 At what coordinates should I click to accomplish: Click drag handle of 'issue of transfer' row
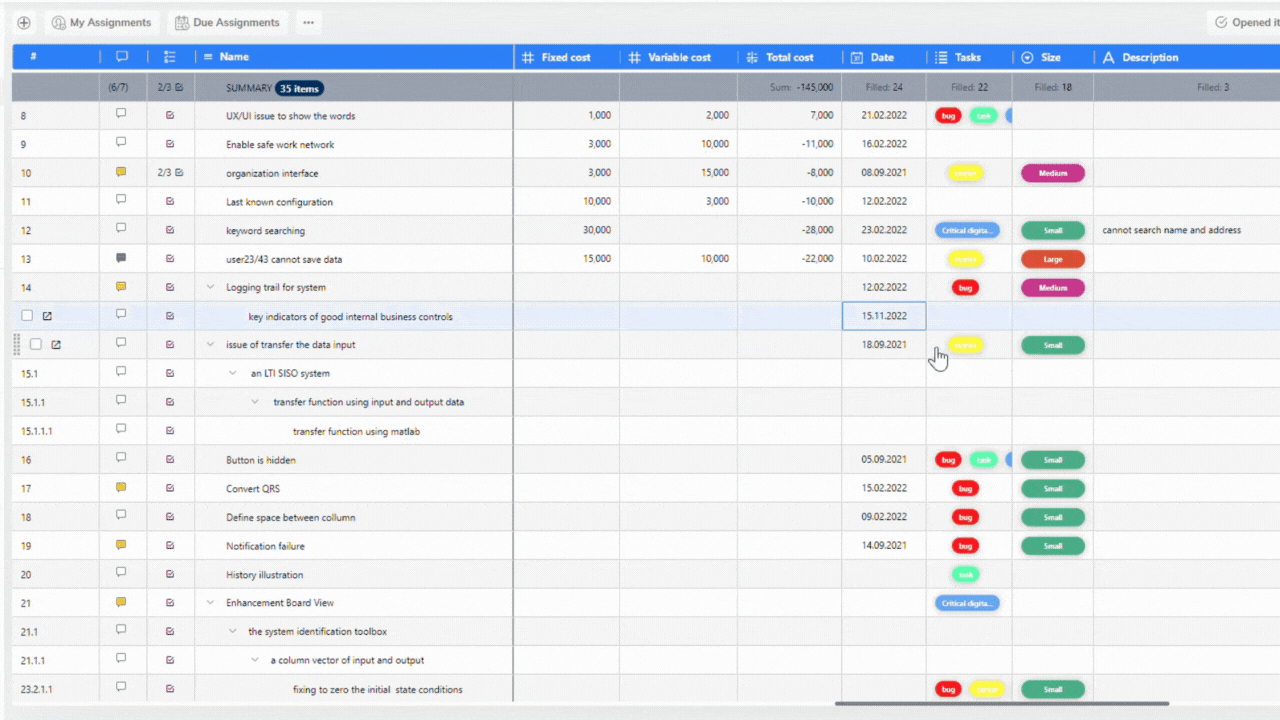(x=16, y=345)
